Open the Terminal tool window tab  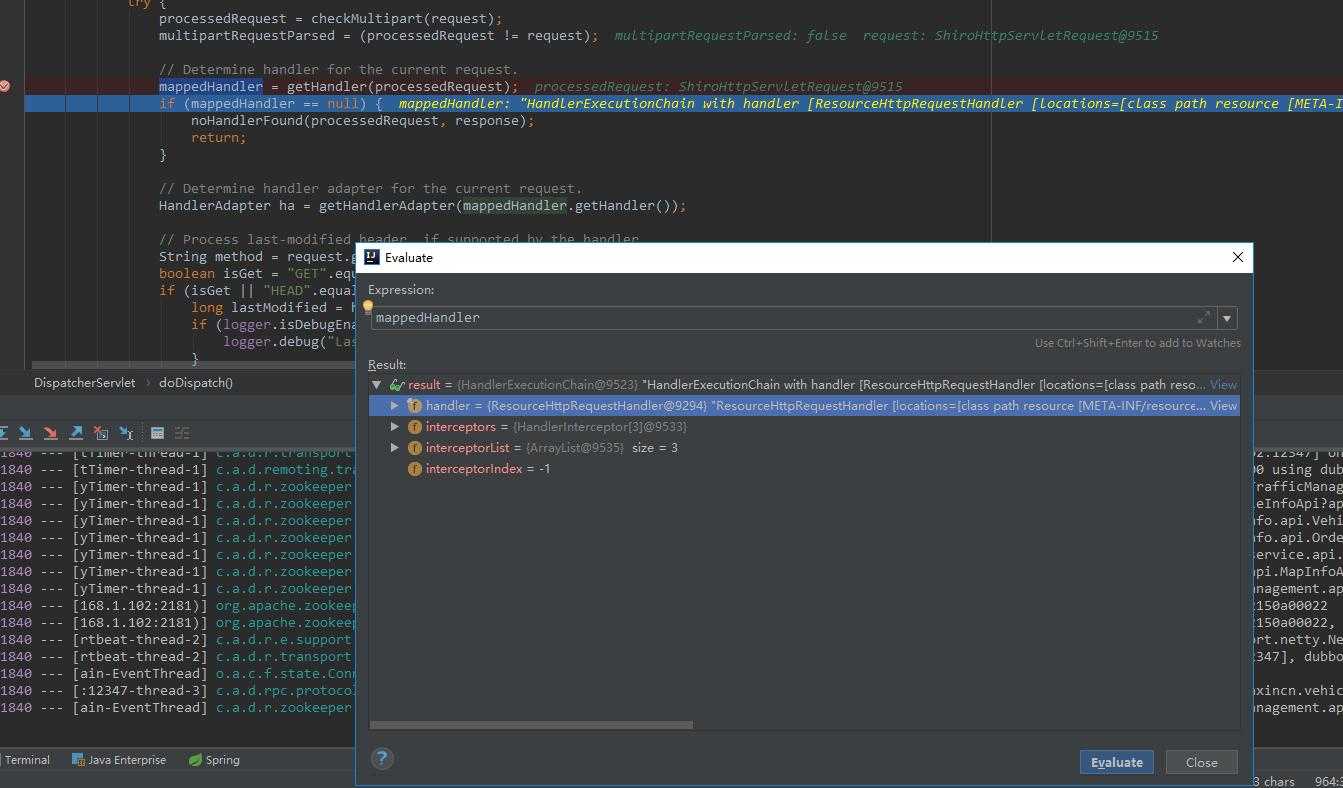pyautogui.click(x=25, y=760)
